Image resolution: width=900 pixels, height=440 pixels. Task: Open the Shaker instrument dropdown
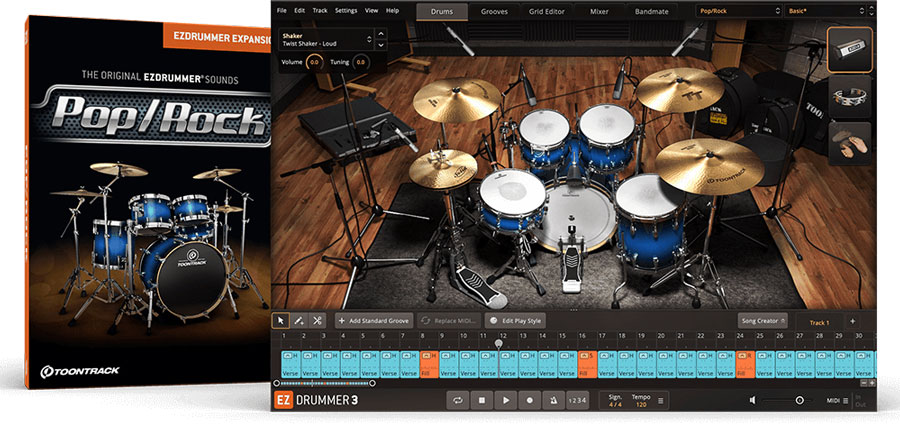pyautogui.click(x=326, y=40)
